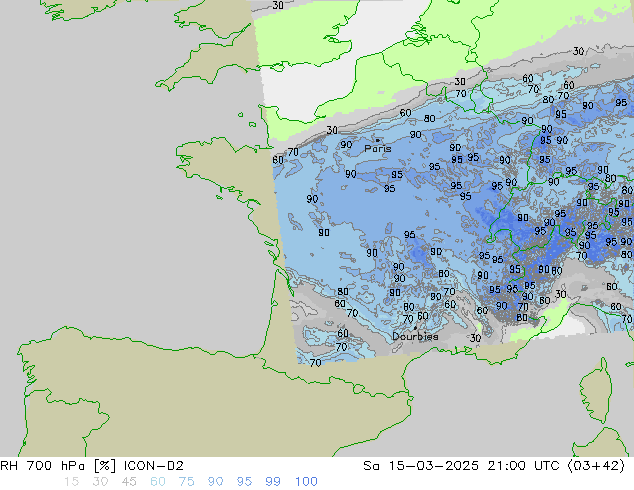The image size is (634, 490).
Task: Click the legend value 90 in the color scale
Action: point(215,482)
